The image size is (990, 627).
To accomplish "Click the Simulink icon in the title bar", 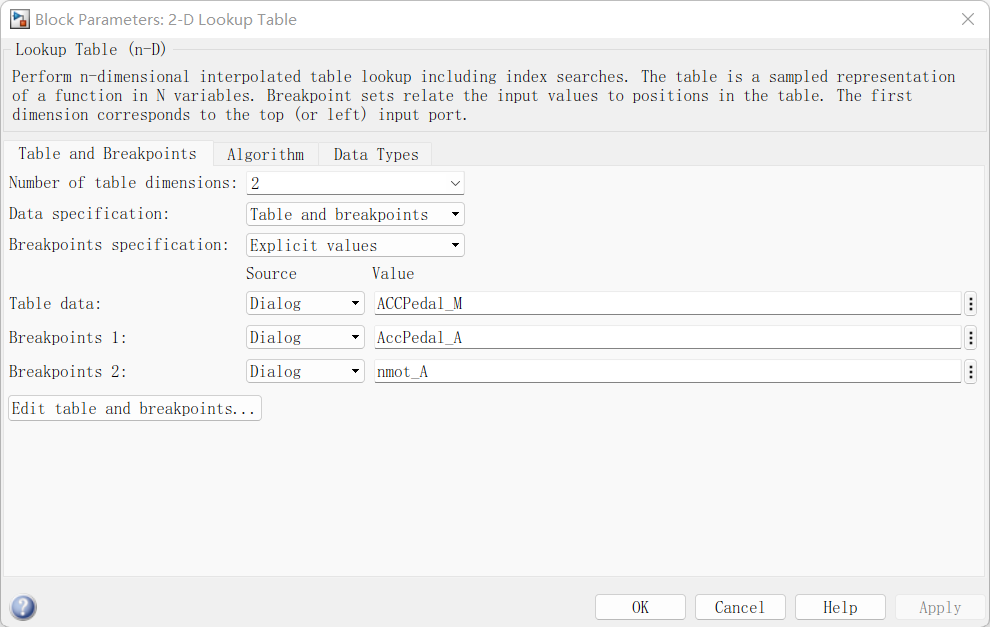I will 19,19.
